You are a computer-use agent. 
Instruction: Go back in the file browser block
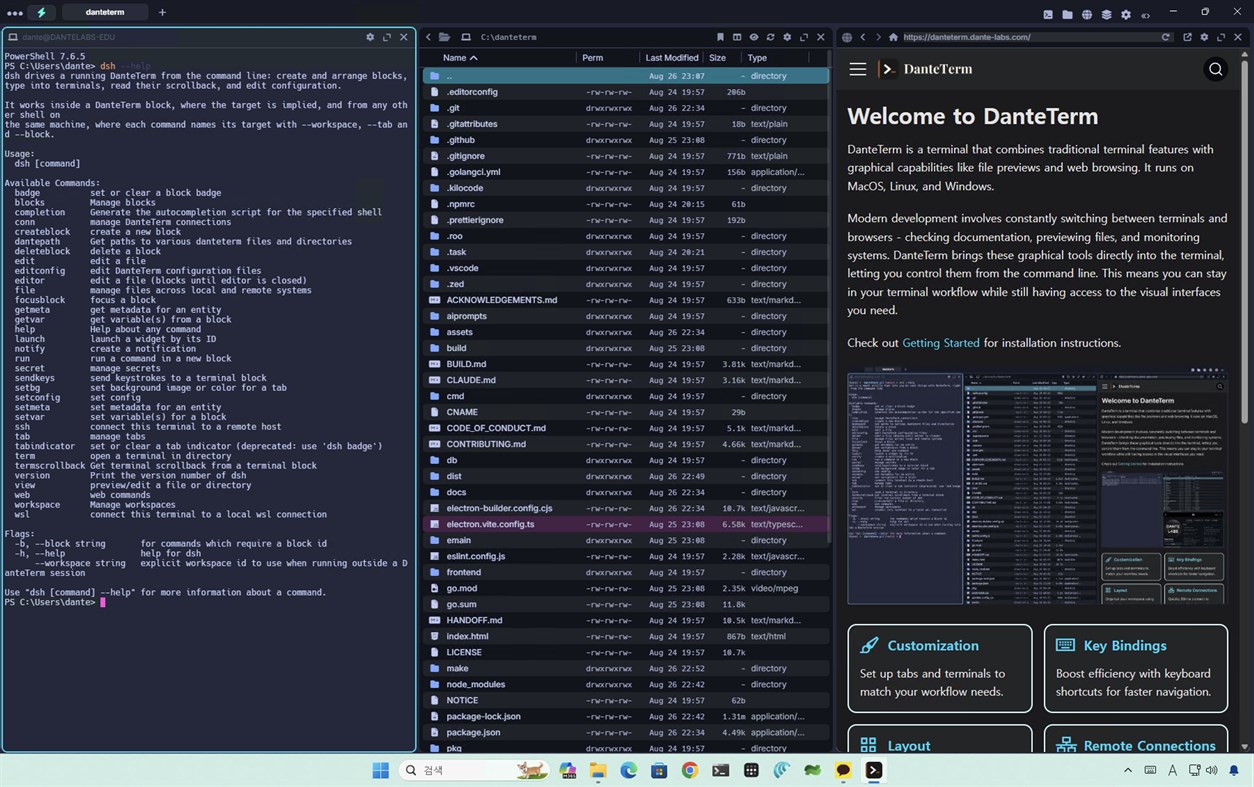[428, 37]
